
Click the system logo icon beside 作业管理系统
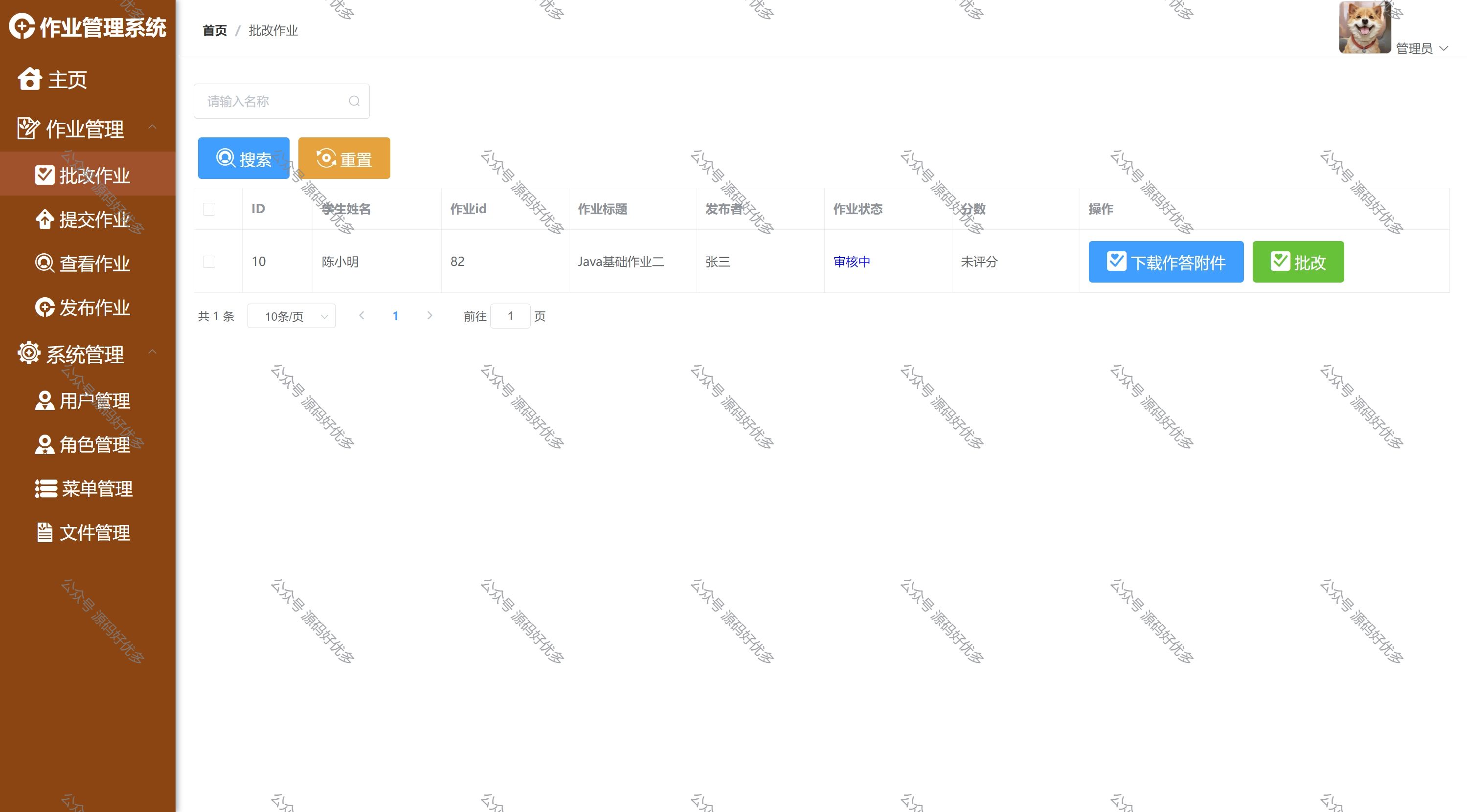(22, 27)
